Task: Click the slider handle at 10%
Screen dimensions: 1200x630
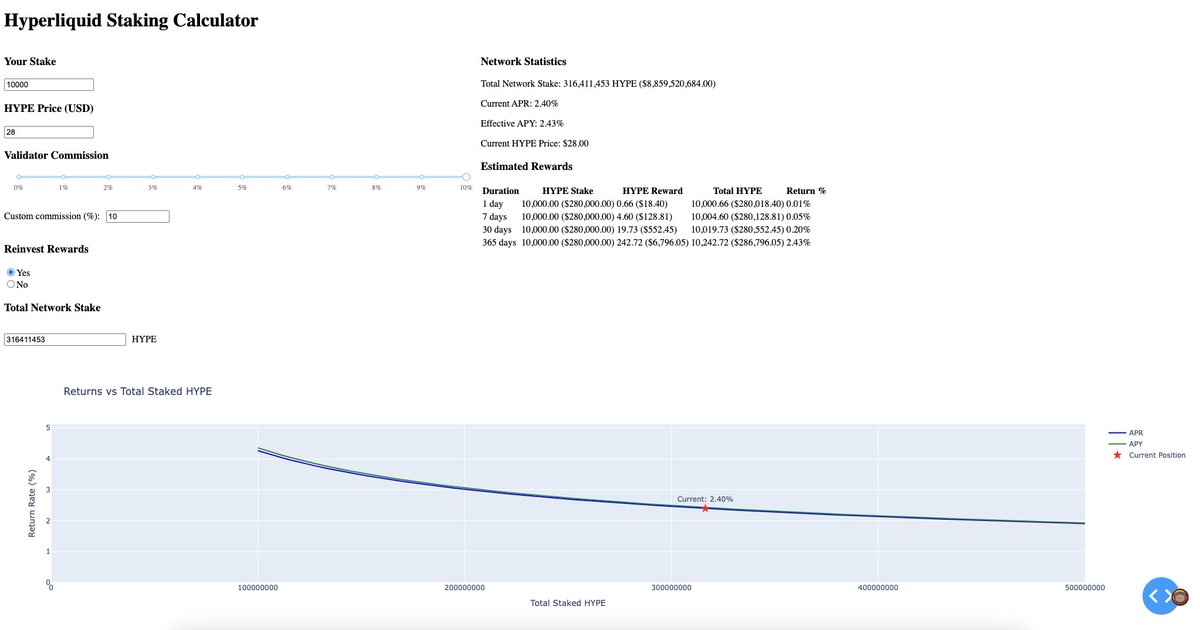Action: pyautogui.click(x=466, y=177)
